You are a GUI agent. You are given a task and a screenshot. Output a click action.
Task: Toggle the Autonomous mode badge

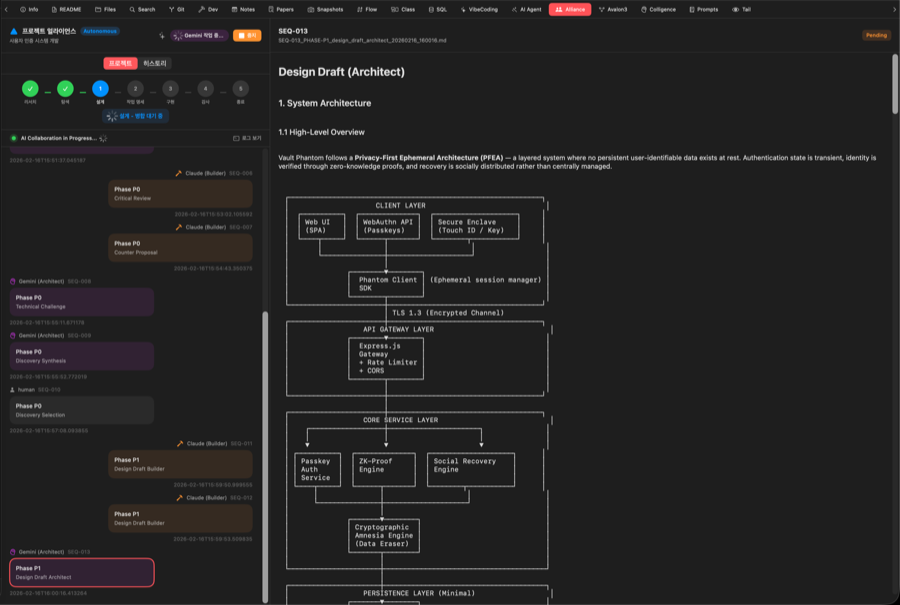(101, 31)
